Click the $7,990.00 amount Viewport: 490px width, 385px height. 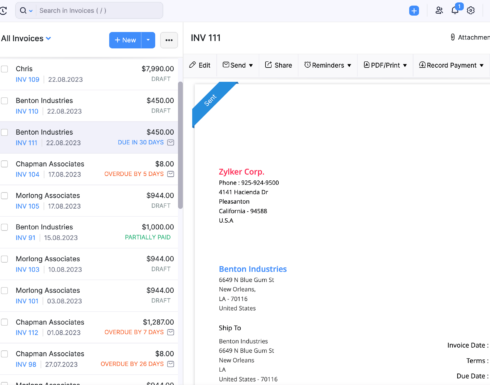point(158,69)
